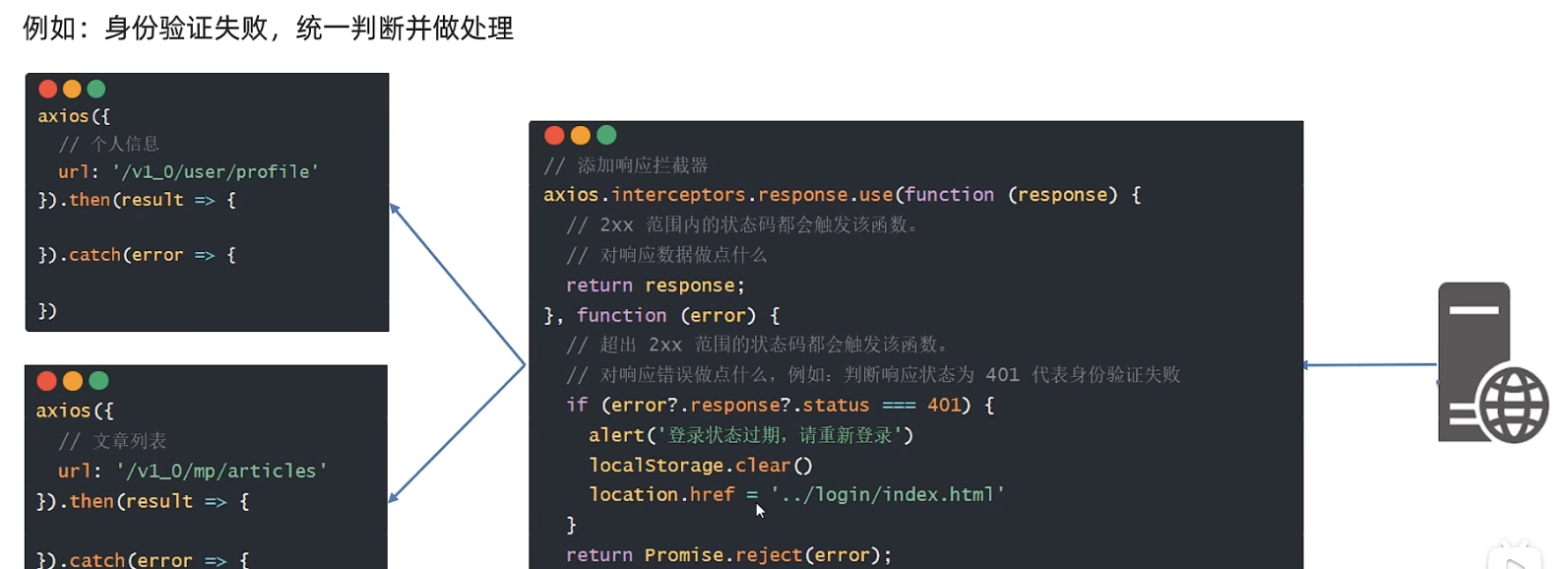Click the localStorage.clear() line
1568x569 pixels.
click(x=701, y=465)
